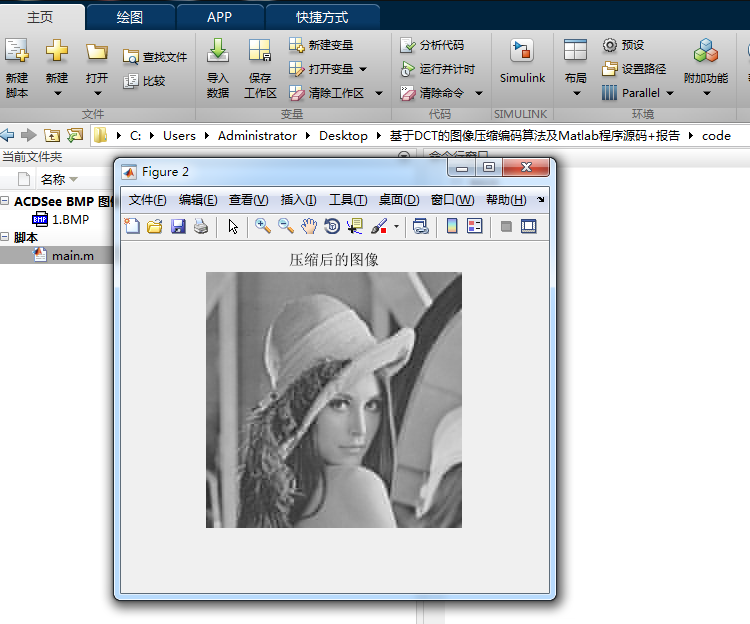Click New Variable (新建变量)
Viewport: 750px width, 624px height.
[x=321, y=45]
